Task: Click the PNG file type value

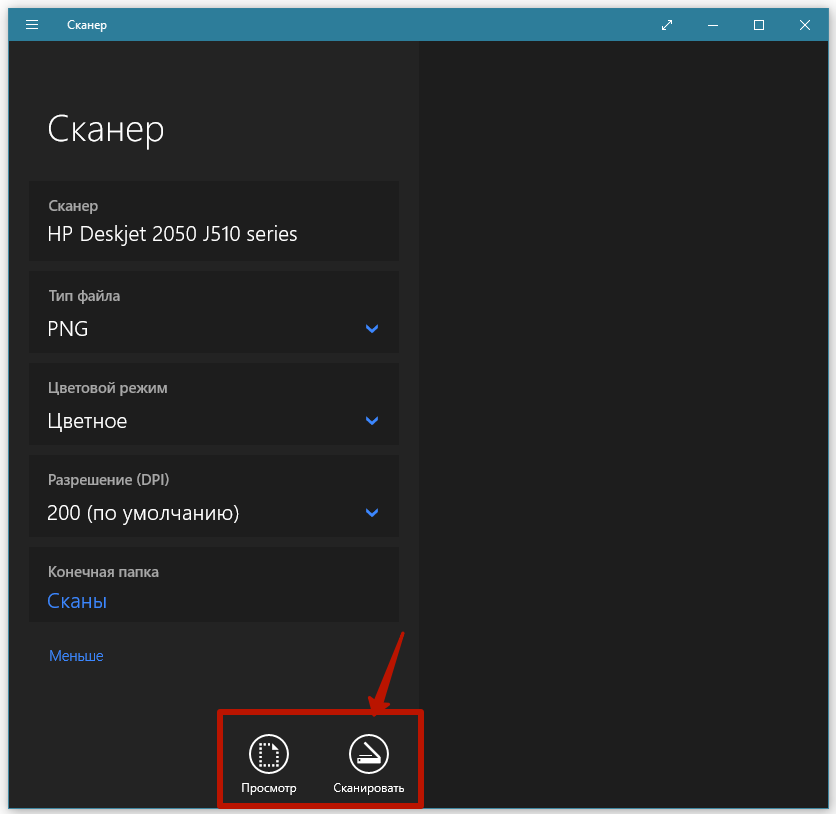Action: (68, 329)
